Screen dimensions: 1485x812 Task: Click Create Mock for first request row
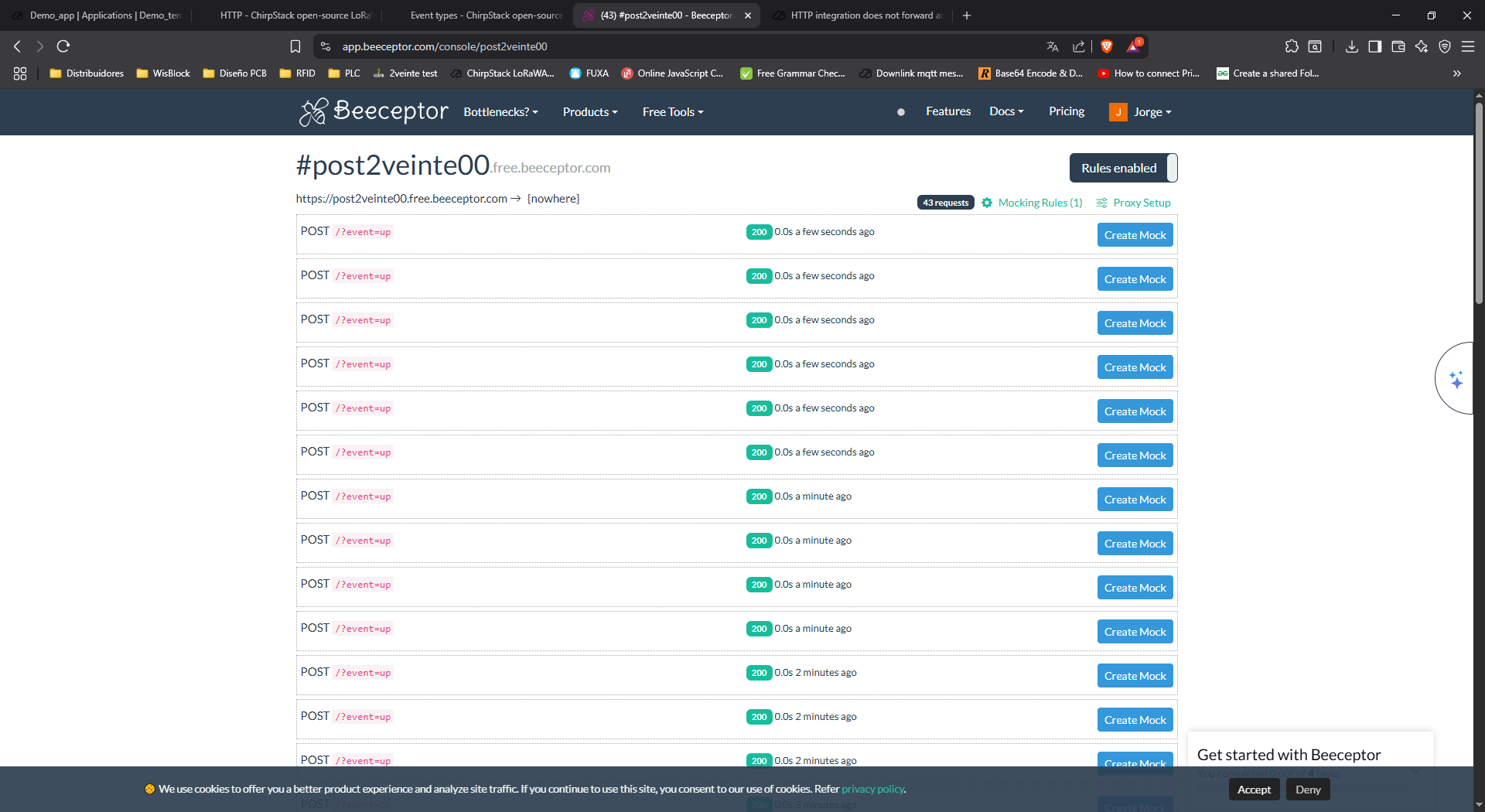1135,235
